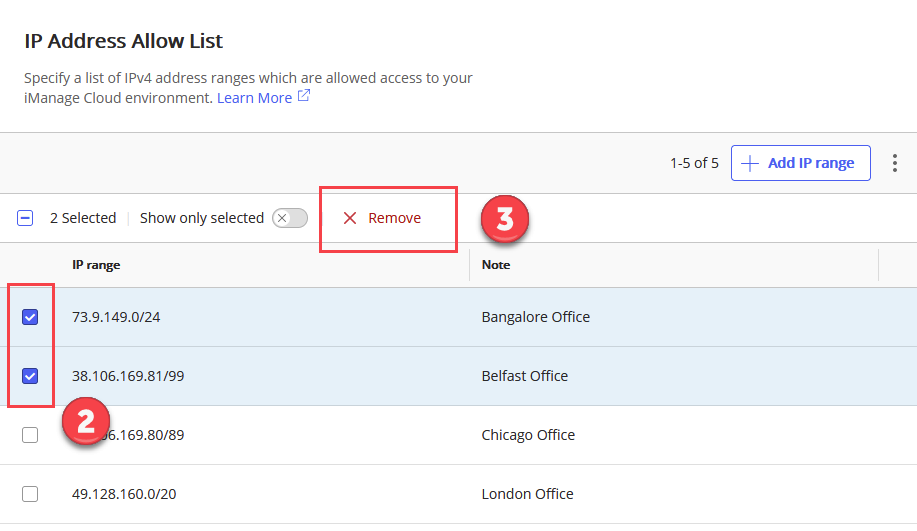
Task: Check the Chicago Office row checkbox
Action: [30, 435]
